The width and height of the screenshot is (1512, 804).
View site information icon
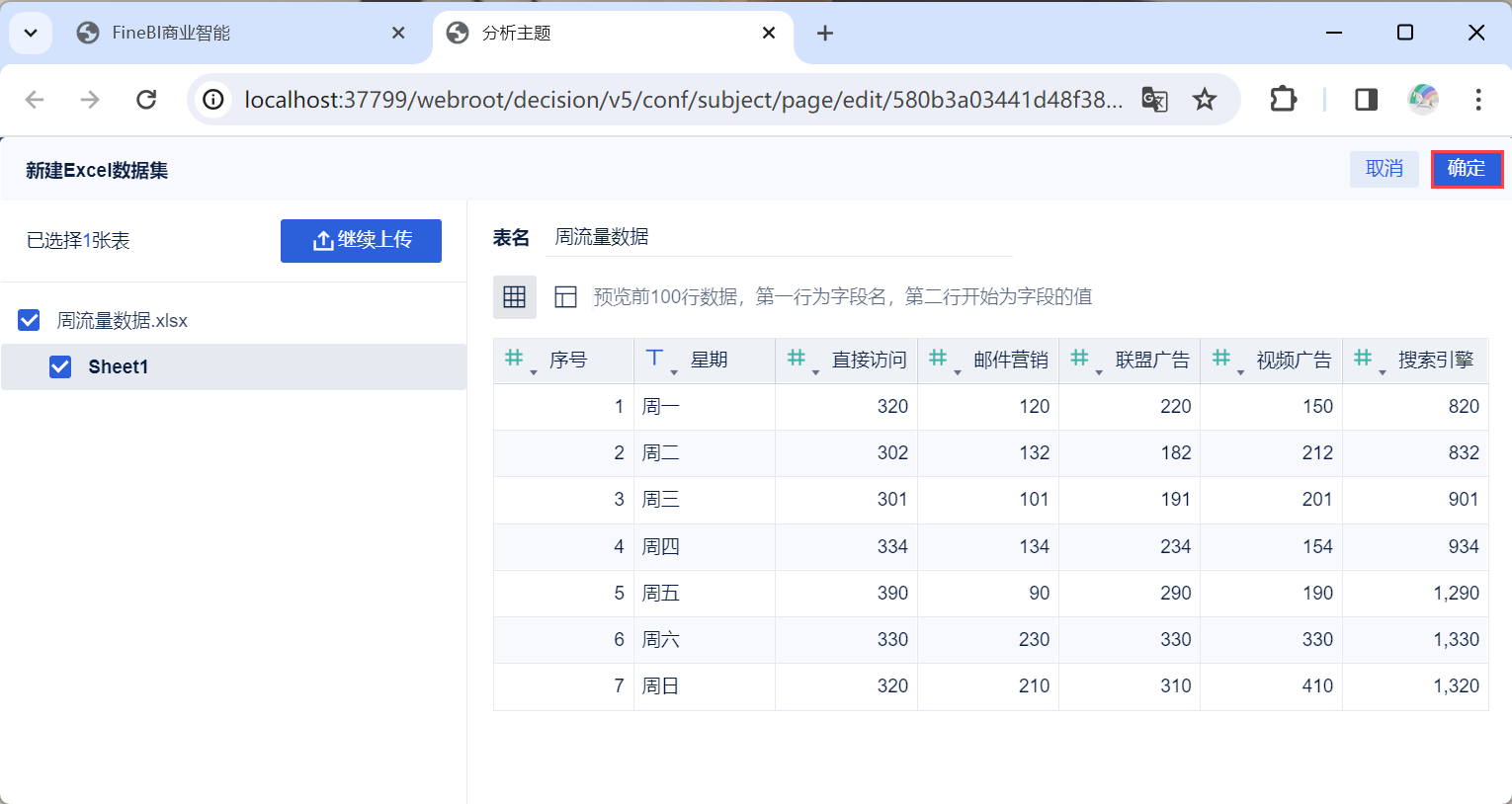pyautogui.click(x=212, y=99)
